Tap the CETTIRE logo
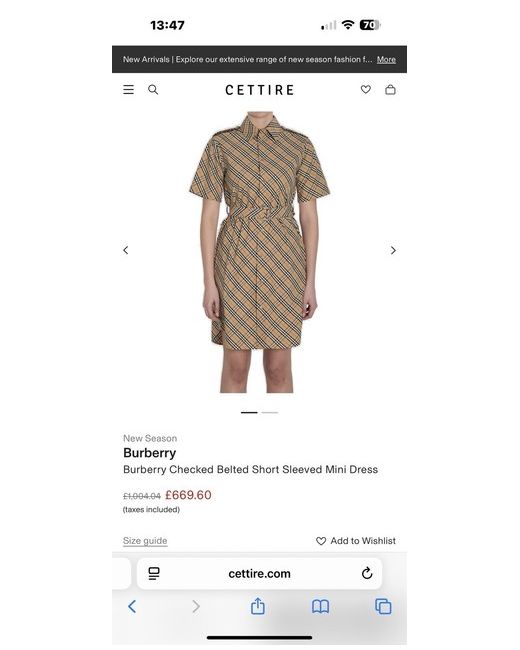The height and width of the screenshot is (650, 520). [260, 90]
